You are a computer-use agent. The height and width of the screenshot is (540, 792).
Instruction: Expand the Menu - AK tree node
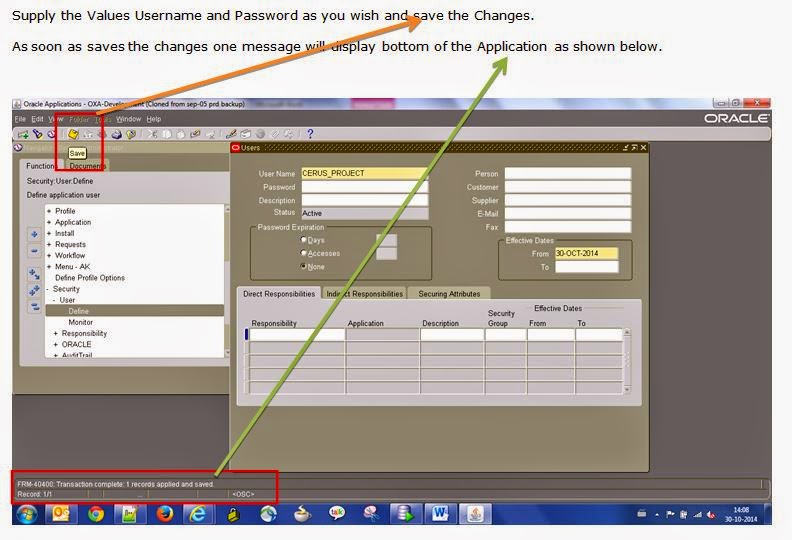click(x=49, y=267)
